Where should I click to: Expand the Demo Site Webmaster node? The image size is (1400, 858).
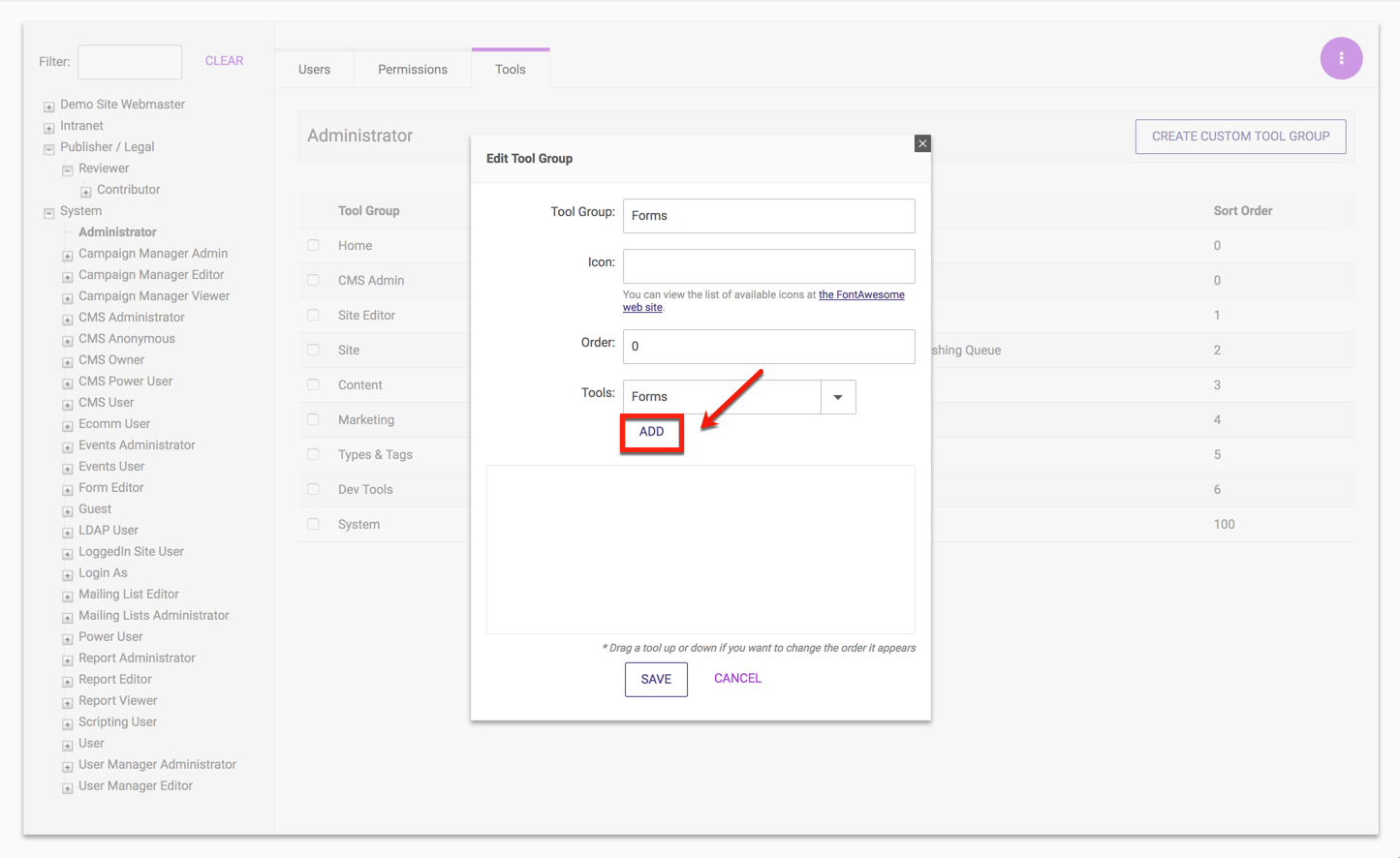point(48,107)
